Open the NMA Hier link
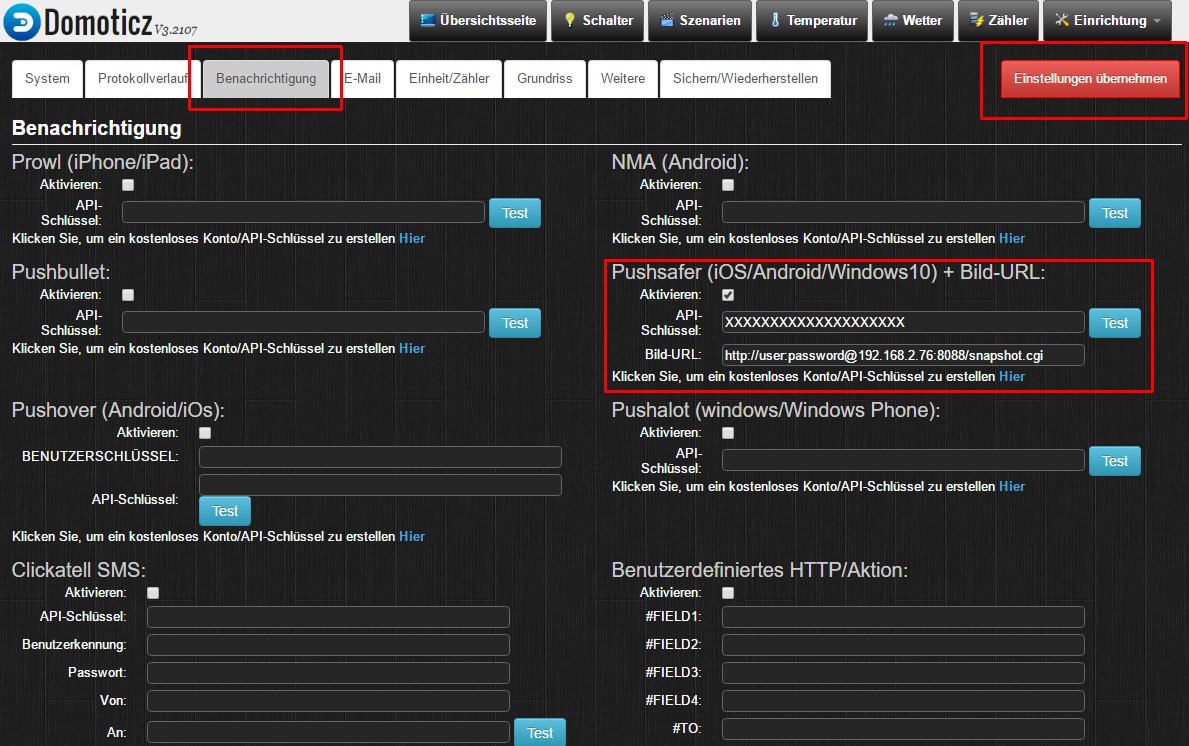This screenshot has height=746, width=1189. pyautogui.click(x=1012, y=238)
